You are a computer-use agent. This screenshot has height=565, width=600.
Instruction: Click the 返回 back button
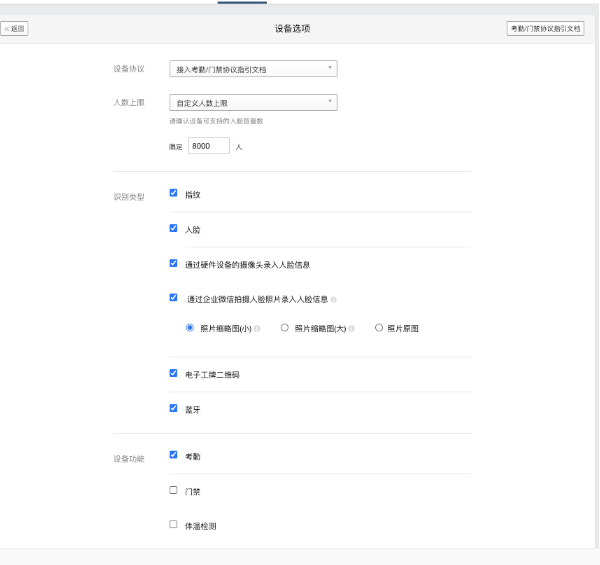[15, 29]
